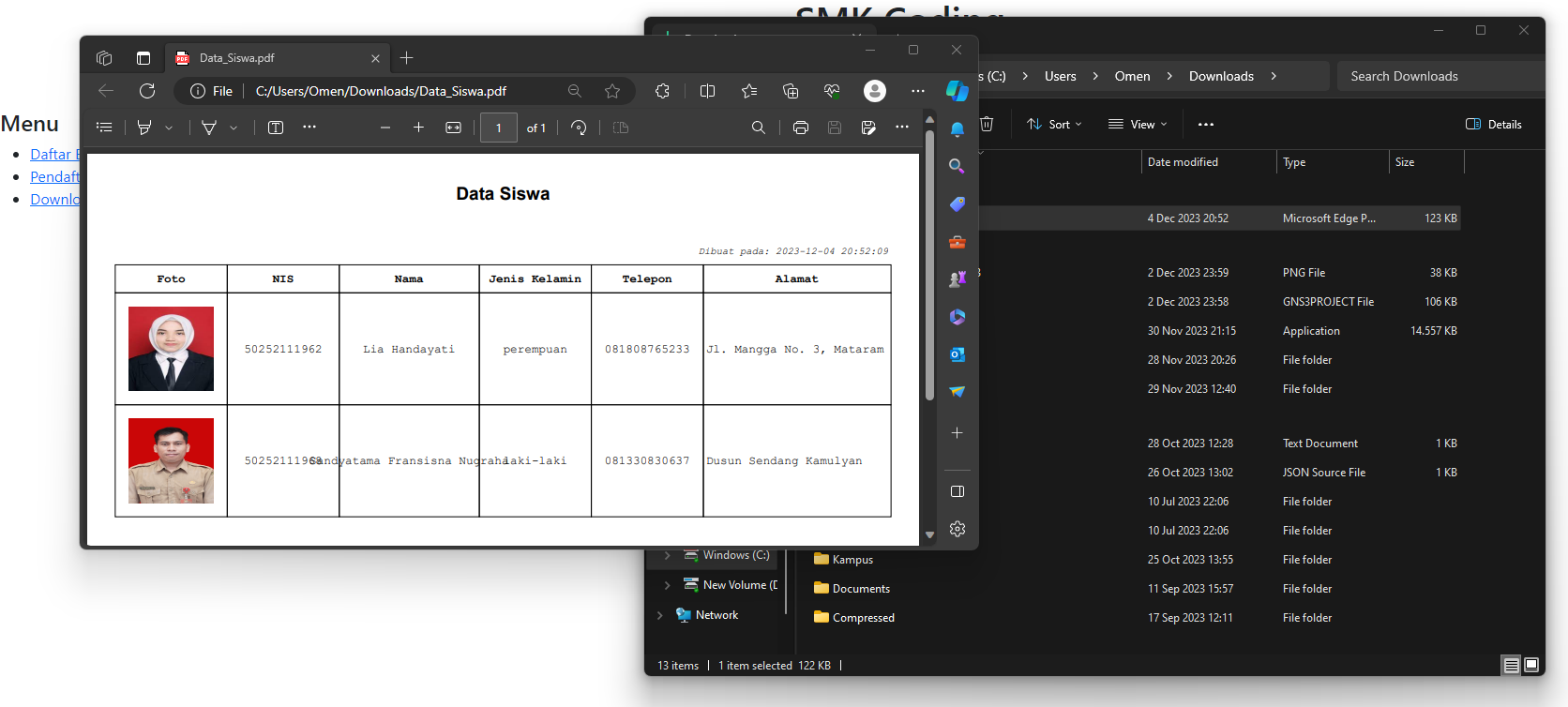1568x707 pixels.
Task: Open Edge sidebar settings gear
Action: [x=957, y=529]
